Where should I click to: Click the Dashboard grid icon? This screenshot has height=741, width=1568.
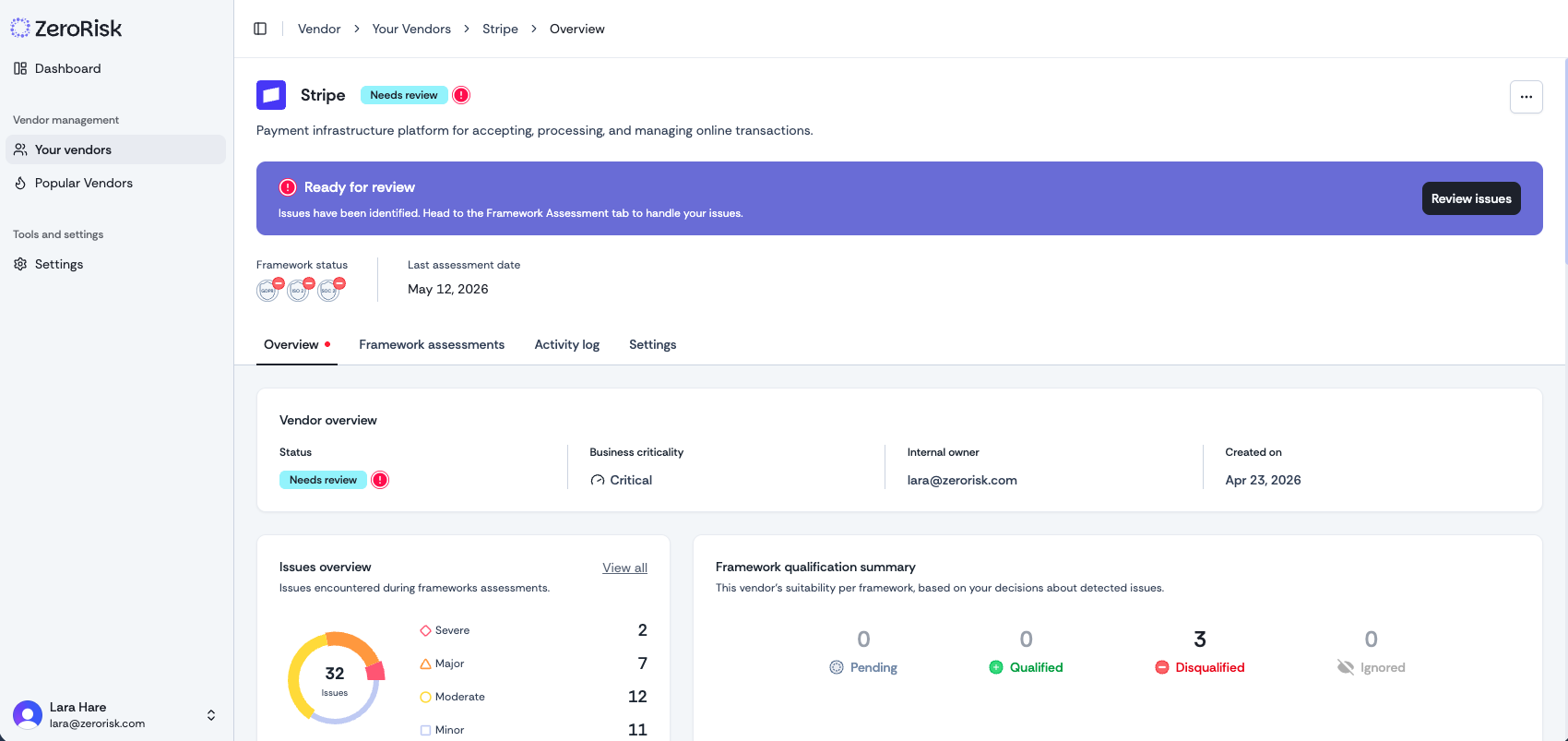(20, 68)
